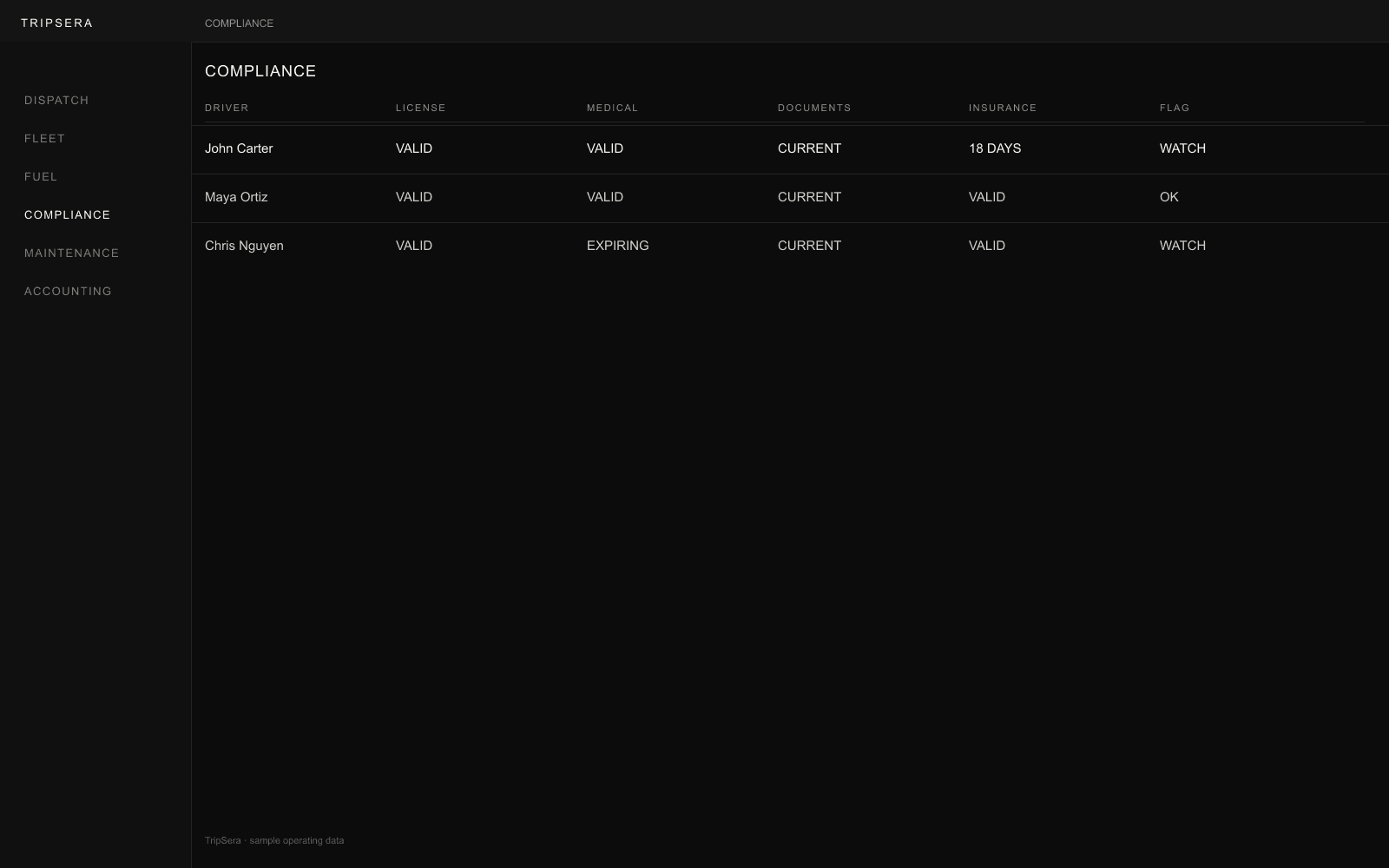Select Compliance in the sidebar navigation
The width and height of the screenshot is (1389, 868).
(68, 215)
